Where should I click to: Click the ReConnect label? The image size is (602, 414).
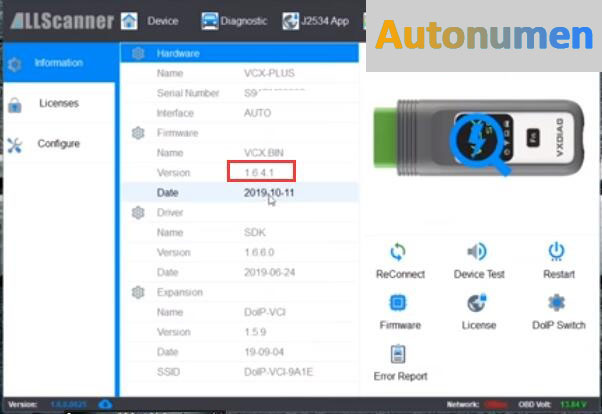[x=400, y=274]
